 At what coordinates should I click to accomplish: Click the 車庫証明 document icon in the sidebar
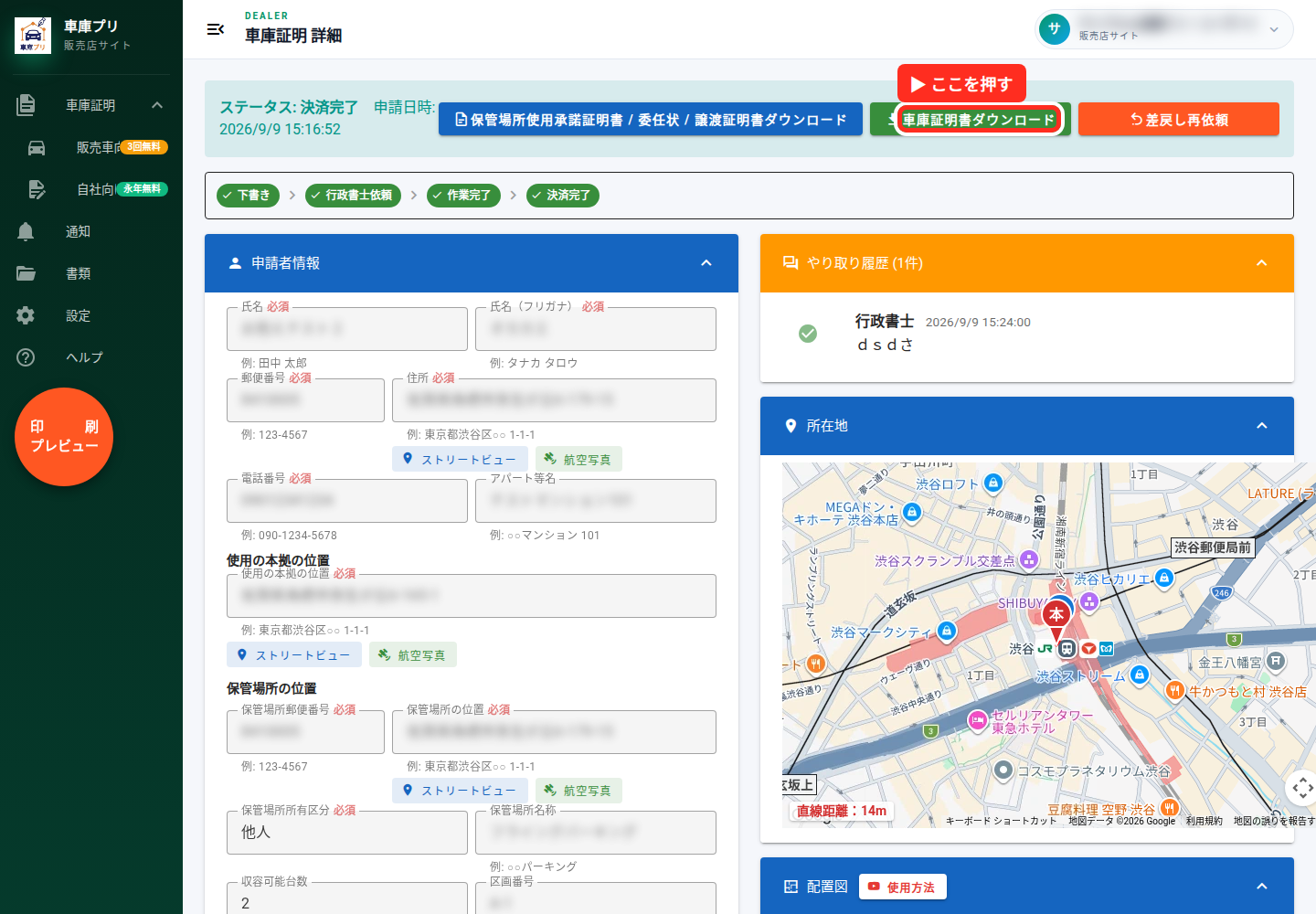click(x=26, y=105)
